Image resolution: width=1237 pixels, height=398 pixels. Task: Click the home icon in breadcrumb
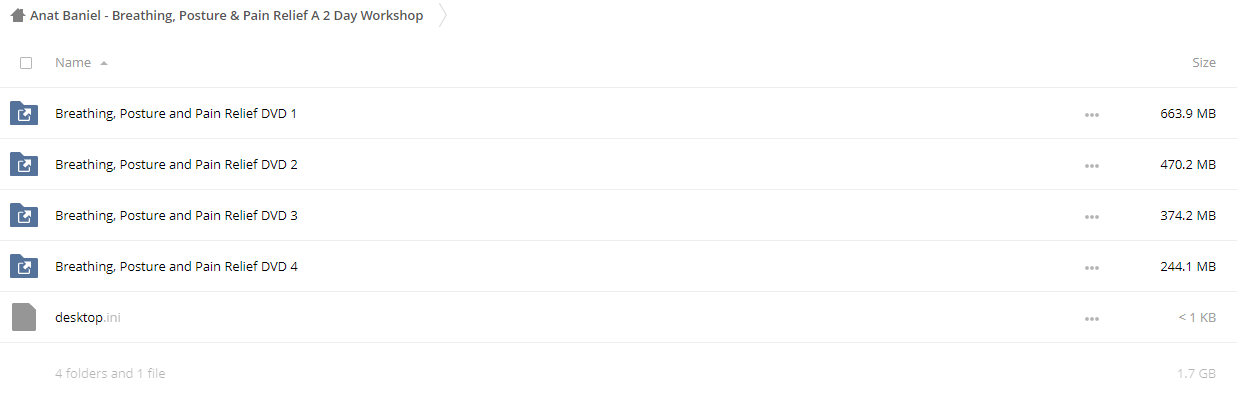(x=17, y=16)
